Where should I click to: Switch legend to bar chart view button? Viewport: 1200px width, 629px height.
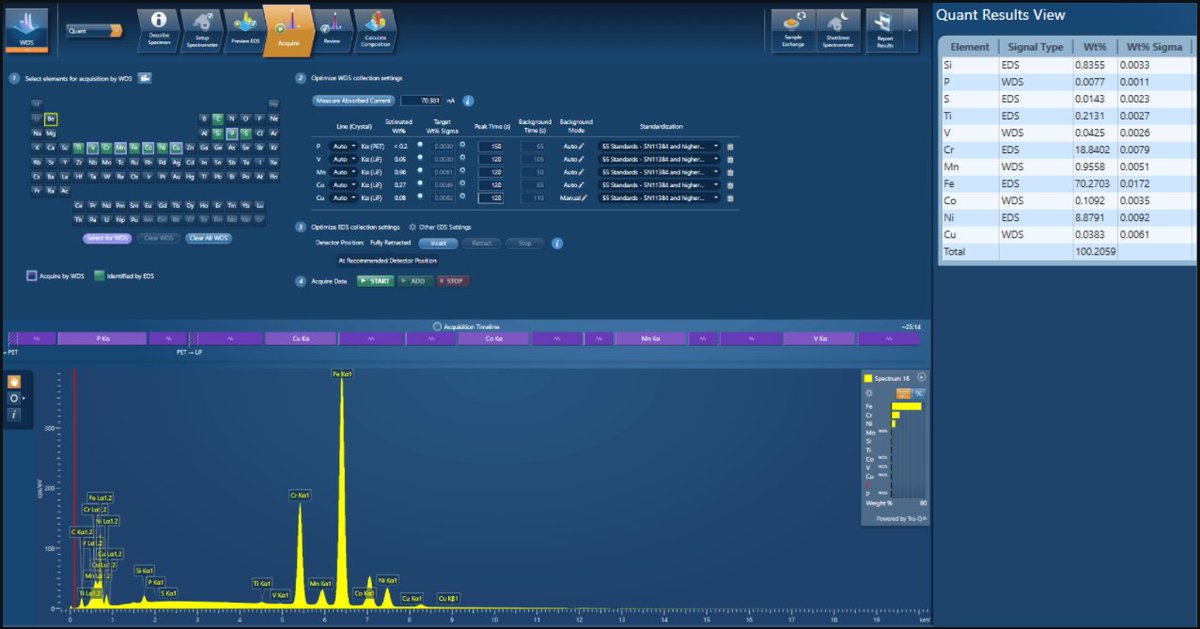point(903,393)
